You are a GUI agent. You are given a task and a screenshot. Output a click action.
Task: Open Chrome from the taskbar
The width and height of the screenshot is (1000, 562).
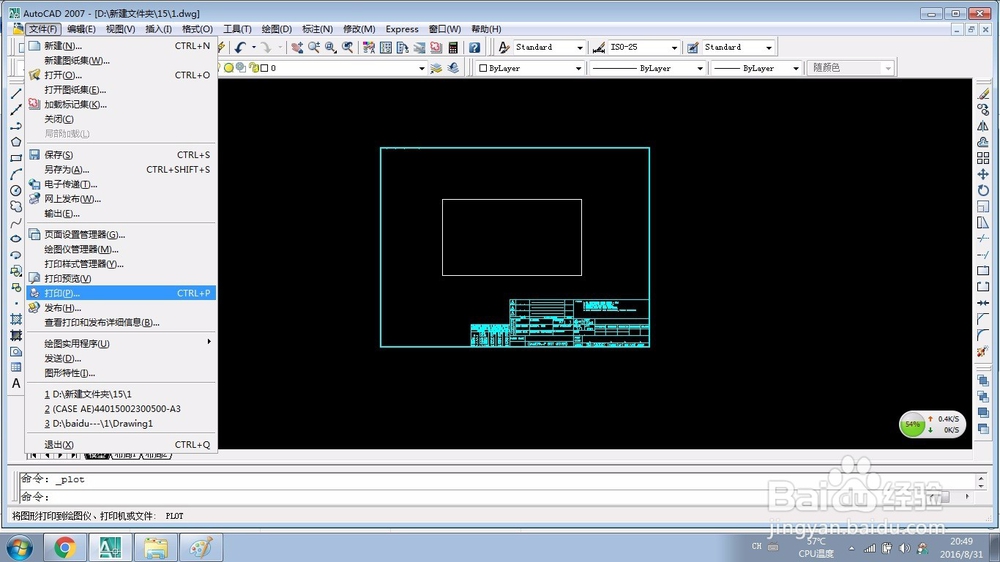click(x=64, y=547)
